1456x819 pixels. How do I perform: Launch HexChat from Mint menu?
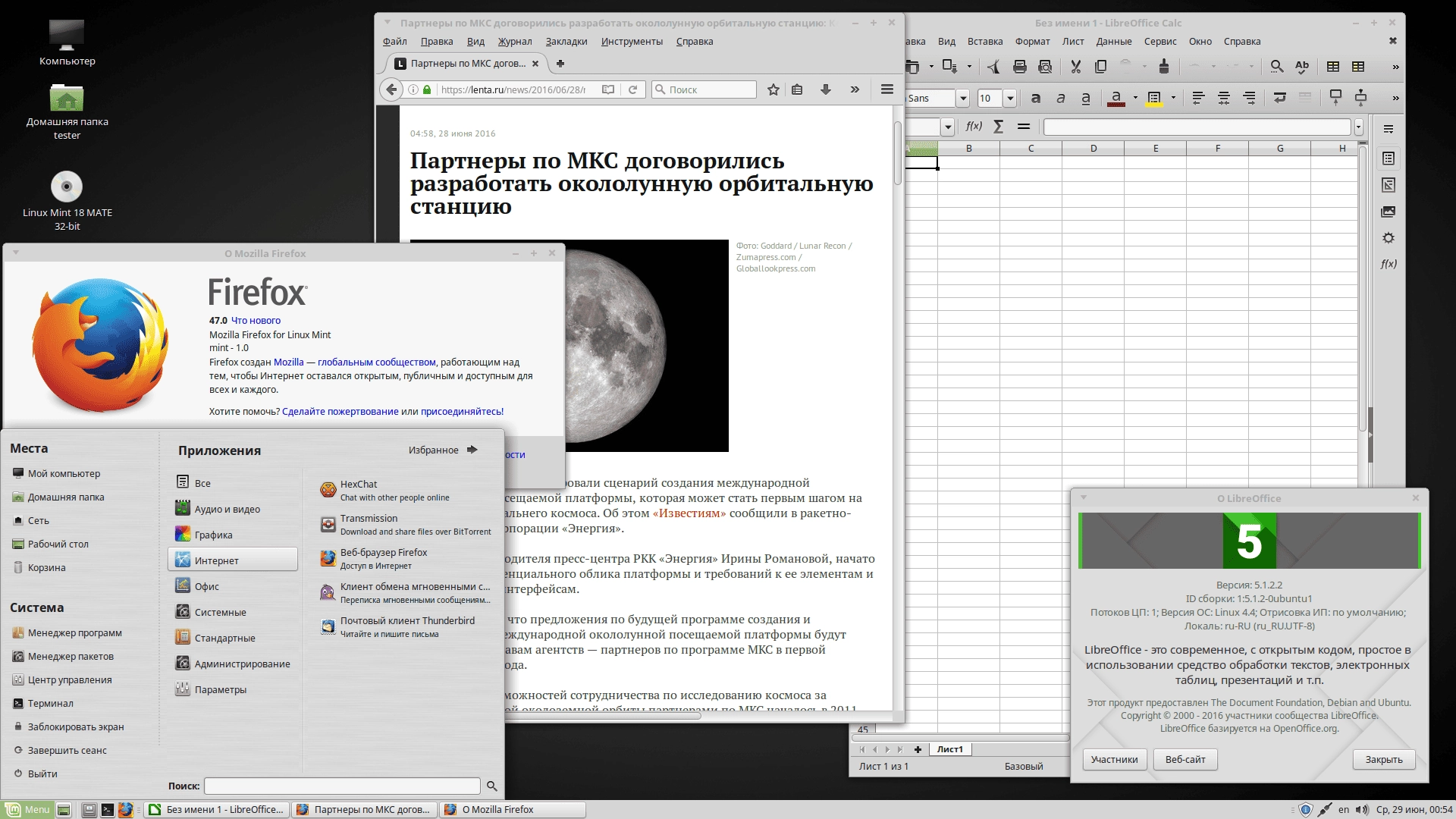coord(405,491)
